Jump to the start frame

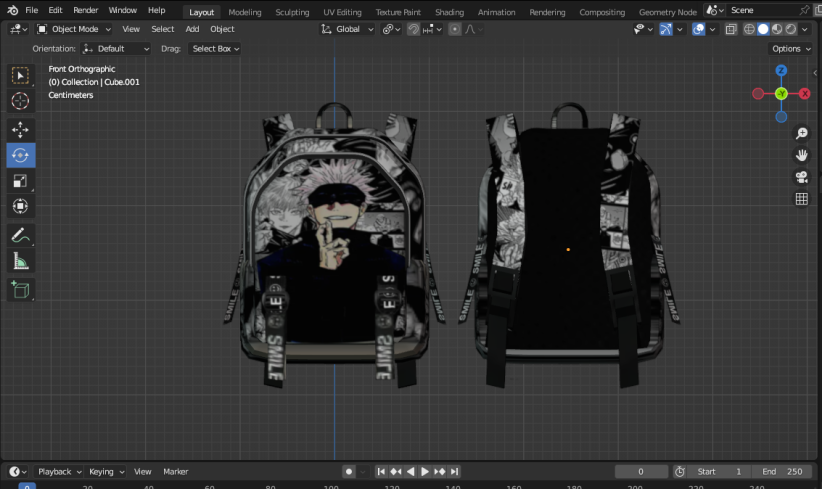[381, 472]
